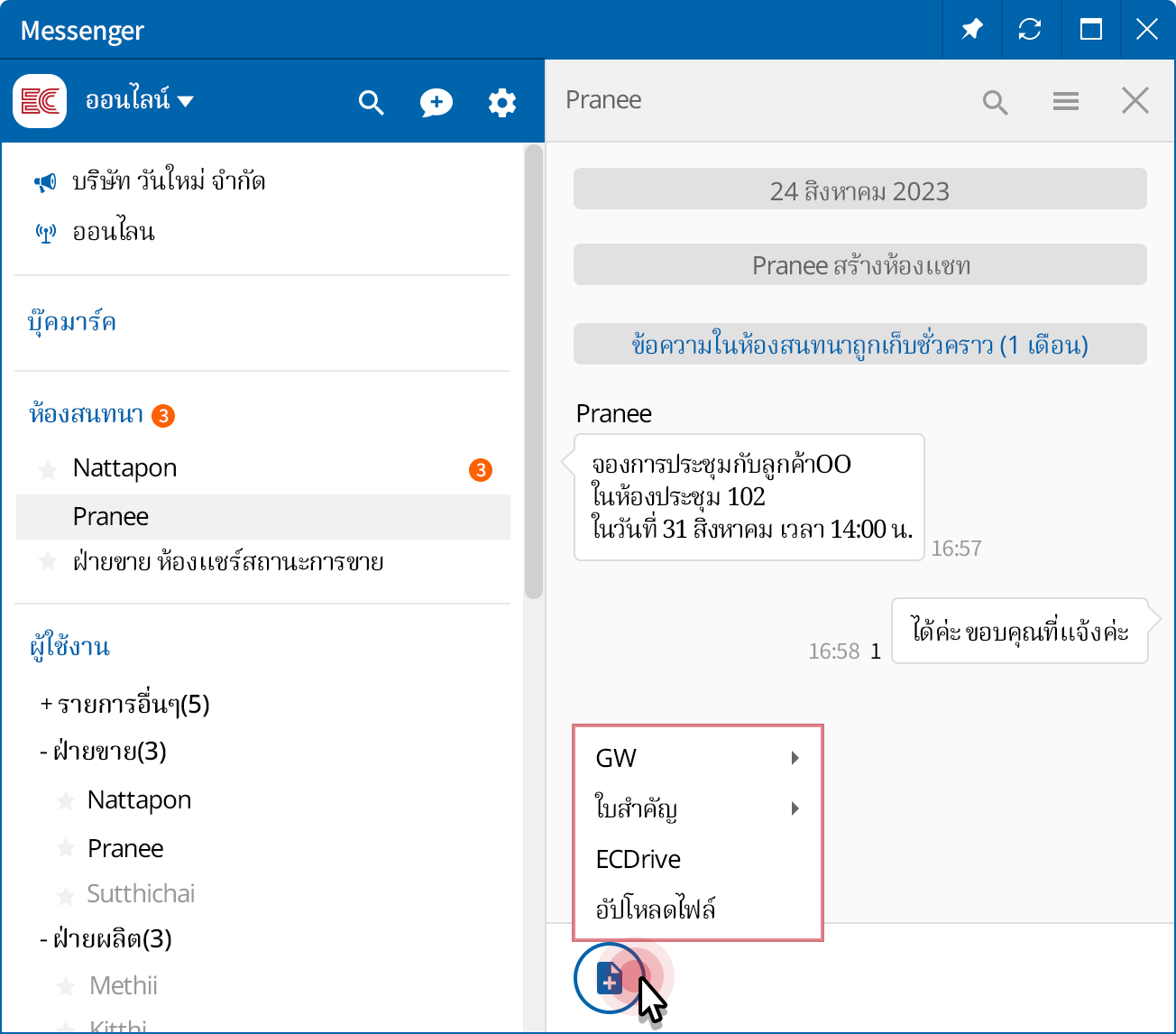Image resolution: width=1176 pixels, height=1034 pixels.
Task: Collapse the ฝ่ายผลิต(3) group
Action: tap(106, 939)
